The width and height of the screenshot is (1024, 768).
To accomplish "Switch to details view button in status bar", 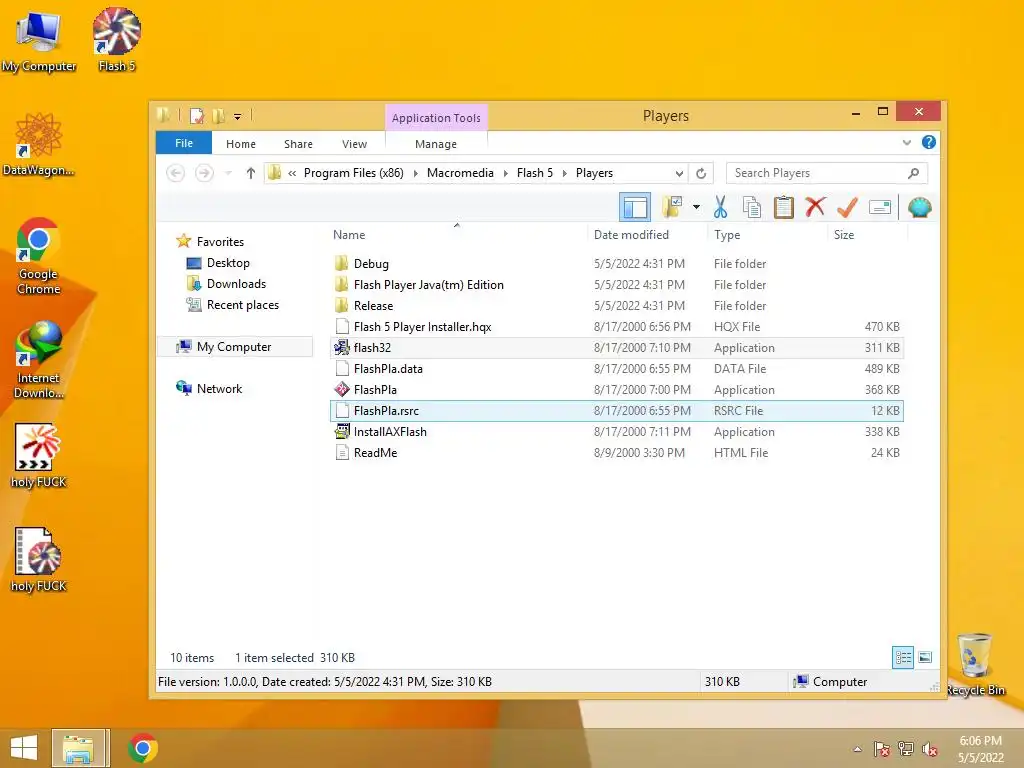I will (x=903, y=657).
